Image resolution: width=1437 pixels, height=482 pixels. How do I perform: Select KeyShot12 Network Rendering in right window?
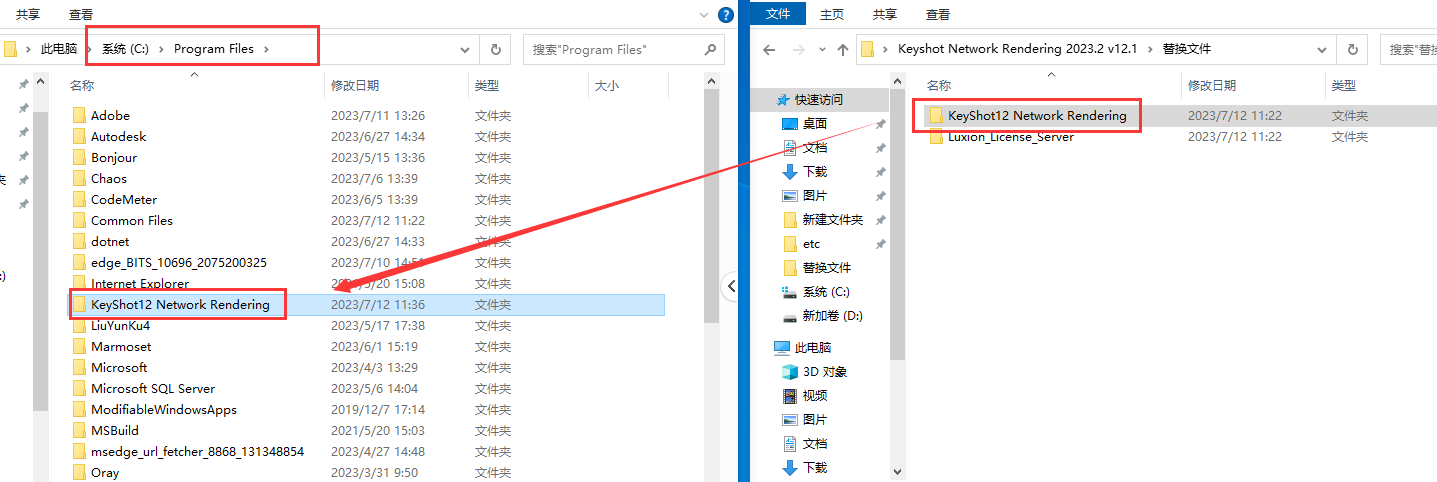pyautogui.click(x=1036, y=116)
